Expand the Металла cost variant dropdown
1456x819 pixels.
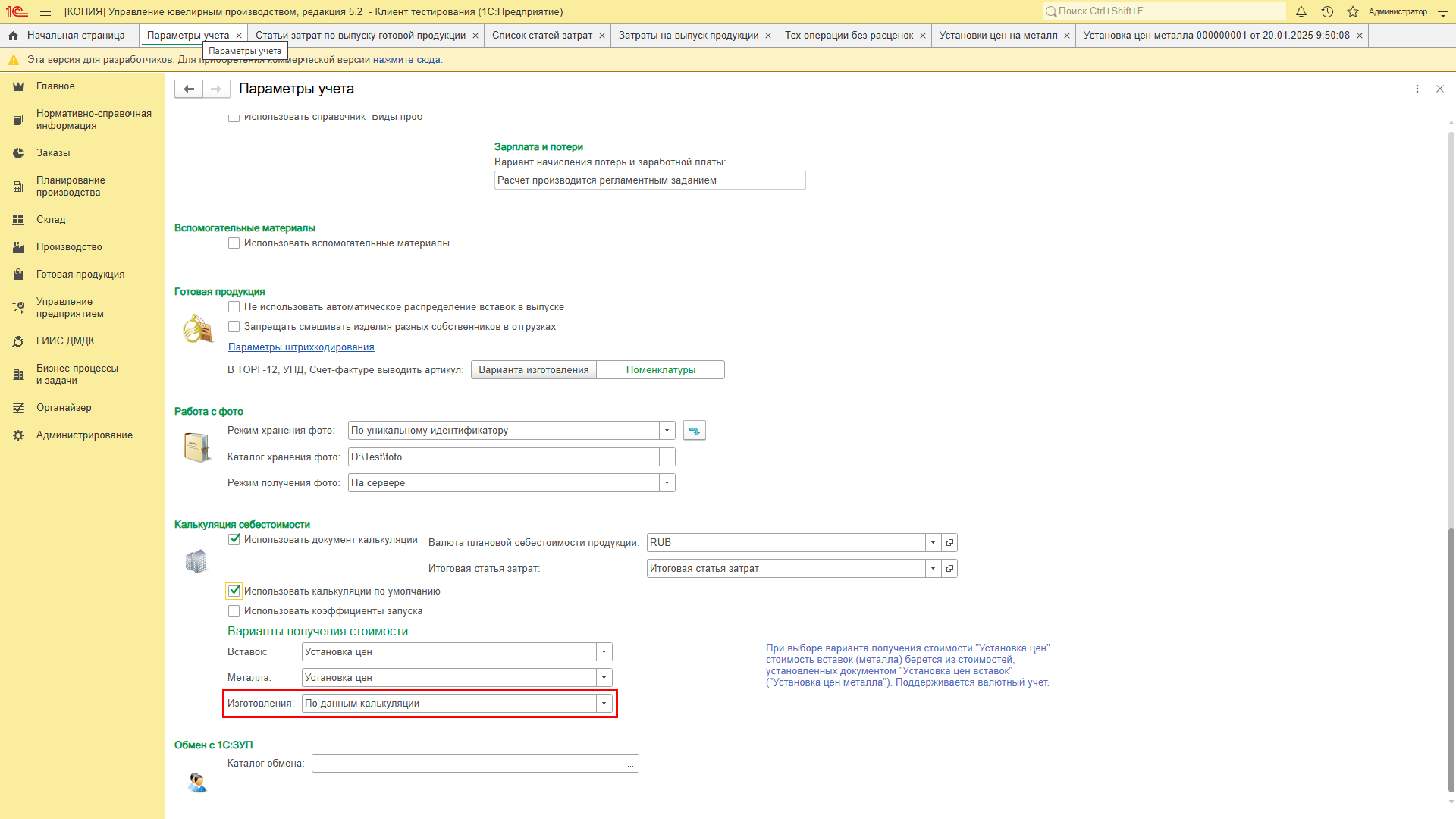604,678
